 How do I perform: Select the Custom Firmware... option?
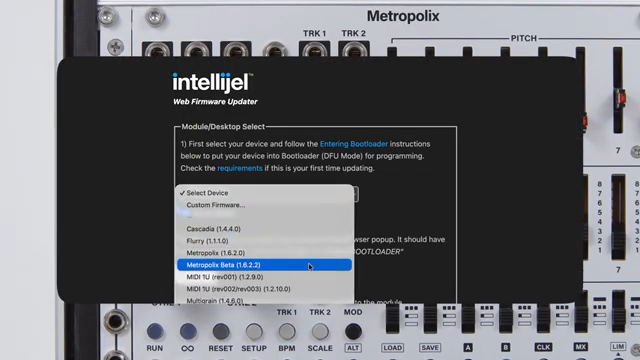point(264,205)
